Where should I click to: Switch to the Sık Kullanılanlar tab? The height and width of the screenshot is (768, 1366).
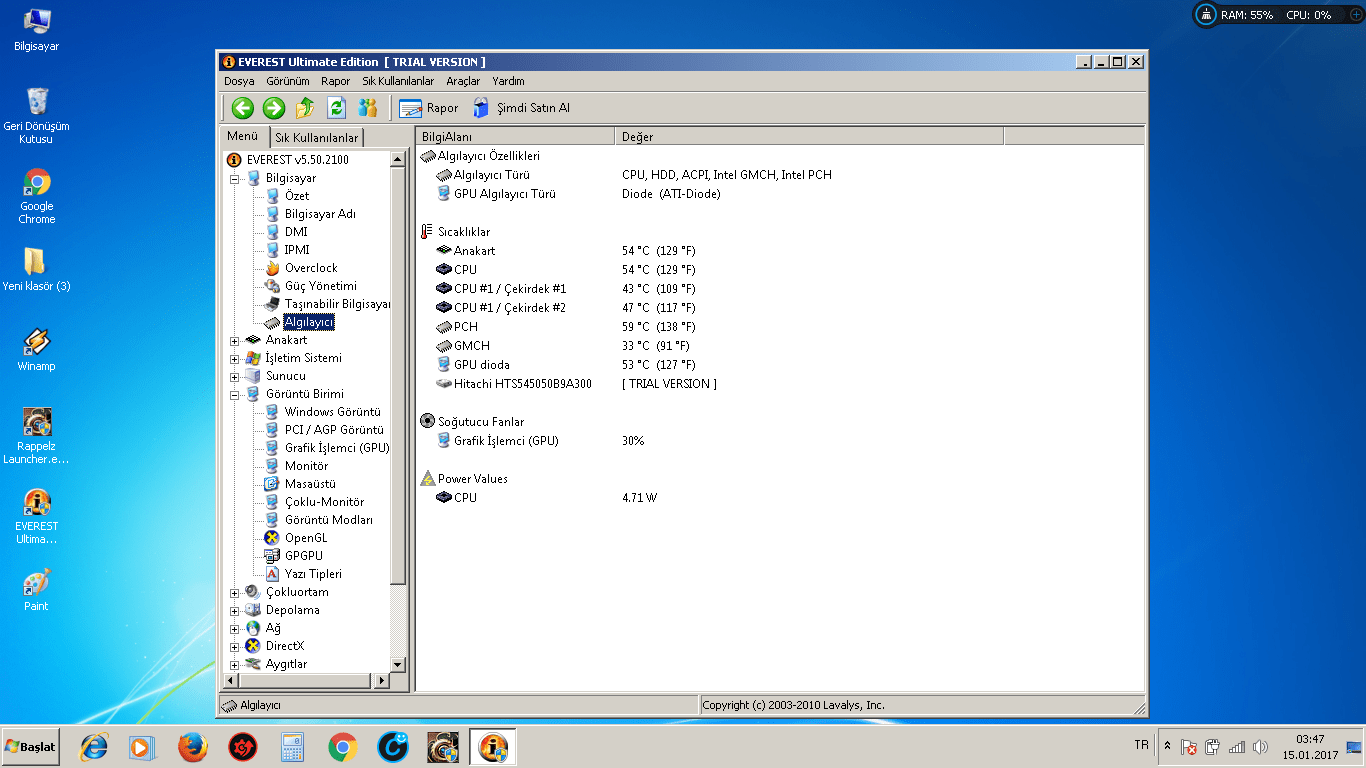point(316,138)
